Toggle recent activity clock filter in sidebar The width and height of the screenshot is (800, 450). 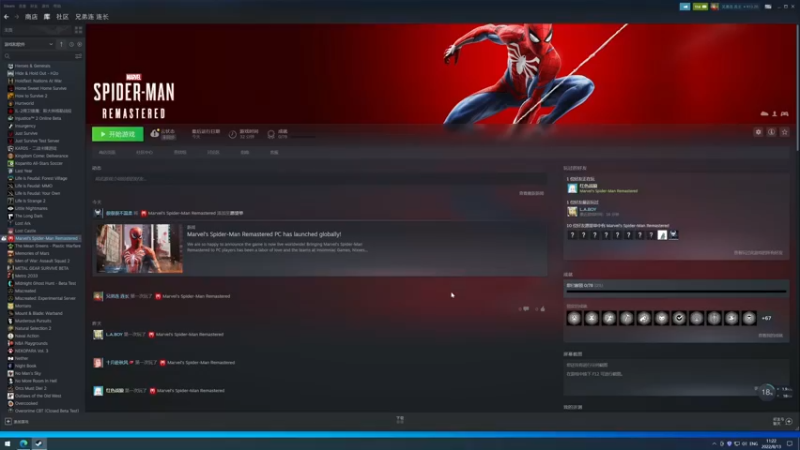71,44
